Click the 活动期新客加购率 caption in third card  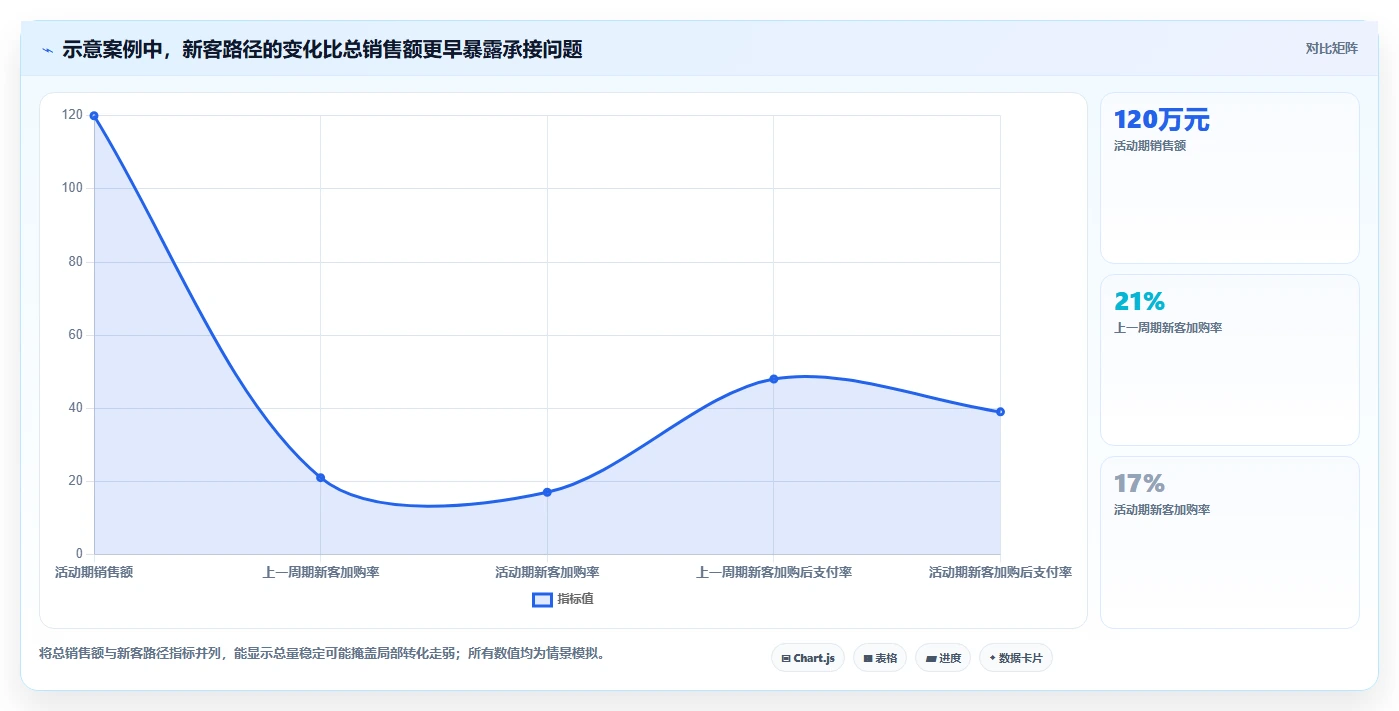click(1162, 510)
